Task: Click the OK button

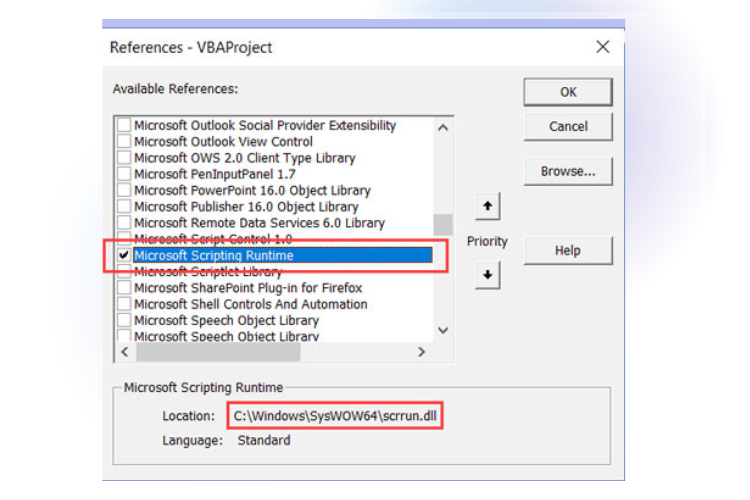Action: click(x=568, y=92)
